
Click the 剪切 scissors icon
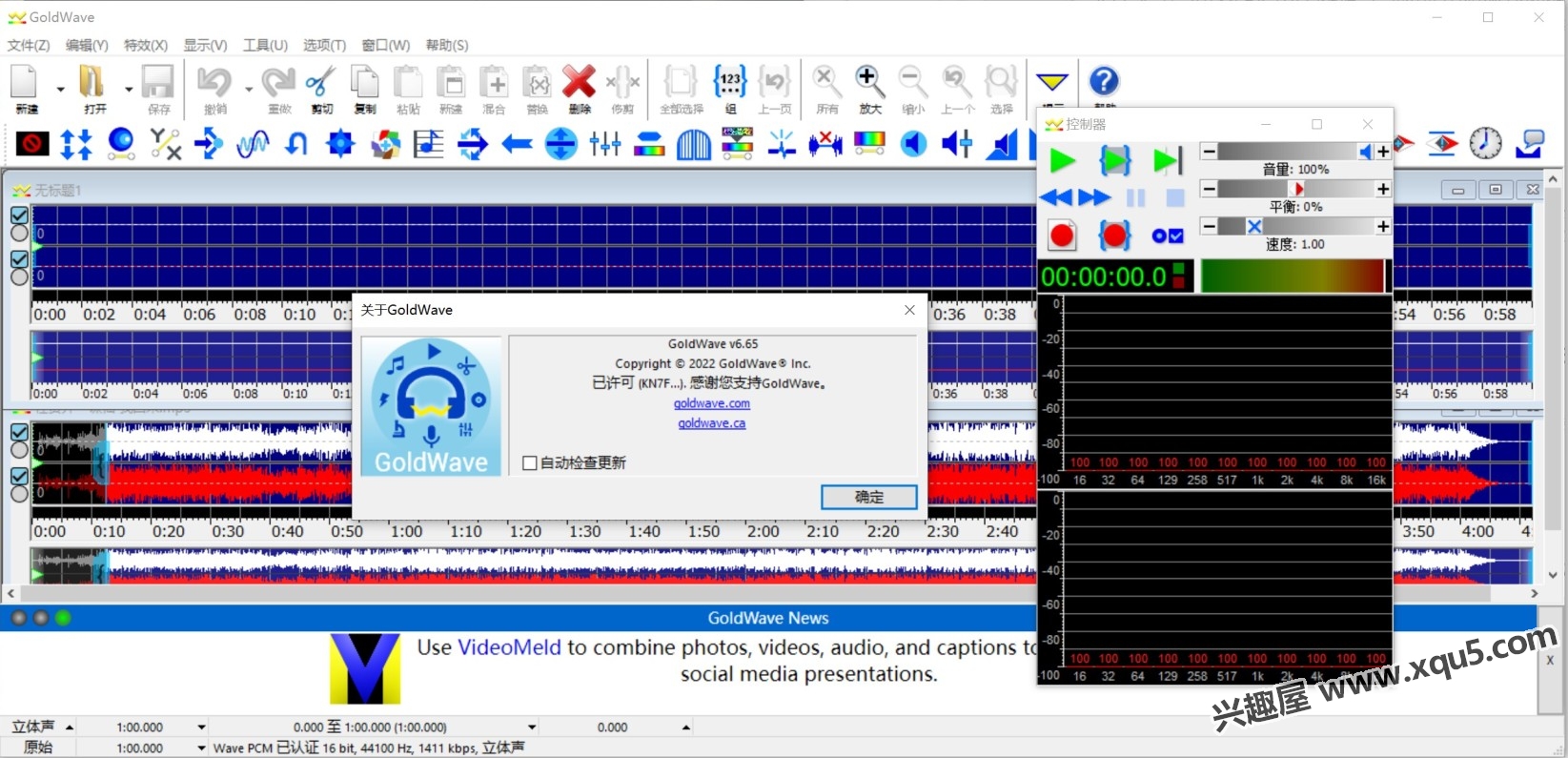(x=321, y=82)
